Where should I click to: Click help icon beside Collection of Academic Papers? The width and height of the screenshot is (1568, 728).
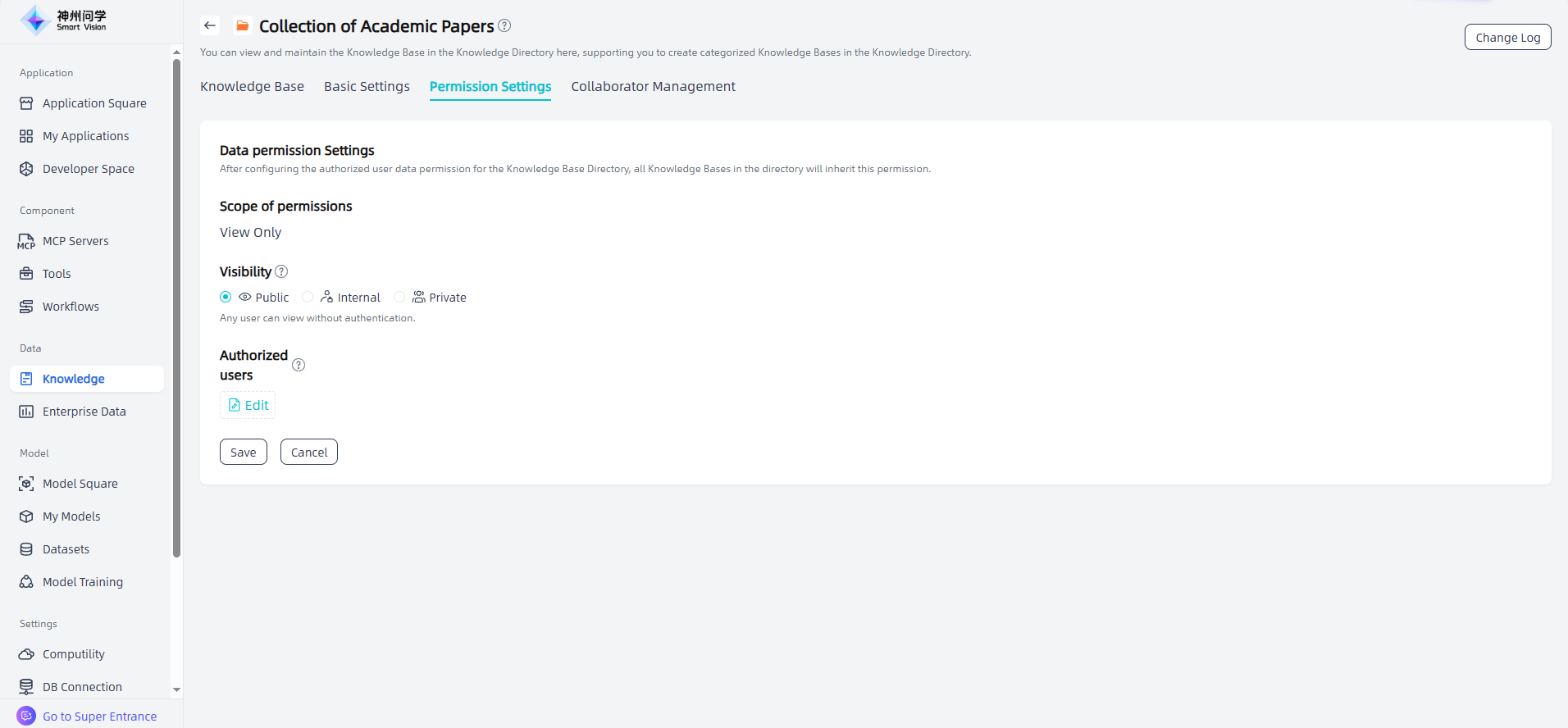point(504,25)
